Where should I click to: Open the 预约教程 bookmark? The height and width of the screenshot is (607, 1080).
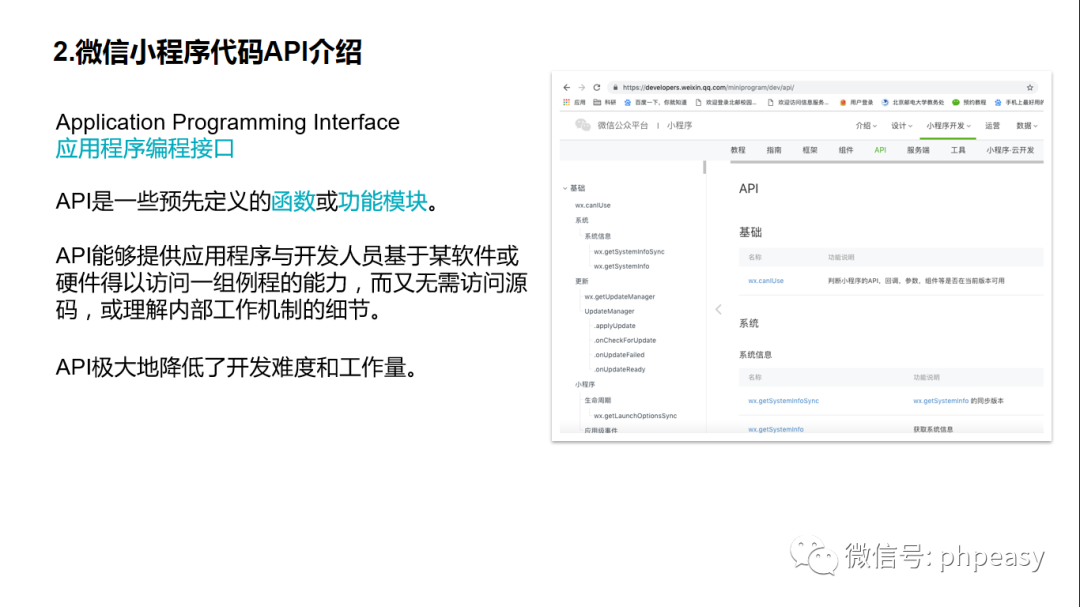pos(969,102)
